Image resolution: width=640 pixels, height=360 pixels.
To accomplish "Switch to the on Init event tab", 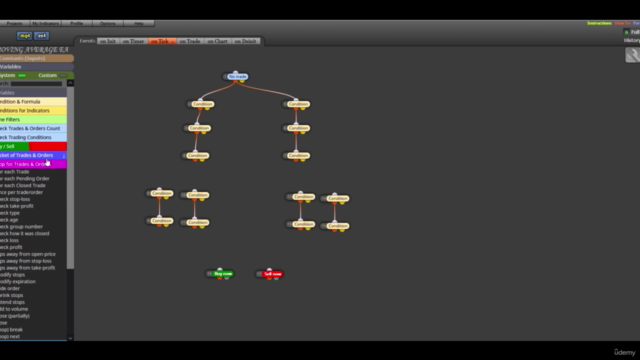I will tap(108, 41).
